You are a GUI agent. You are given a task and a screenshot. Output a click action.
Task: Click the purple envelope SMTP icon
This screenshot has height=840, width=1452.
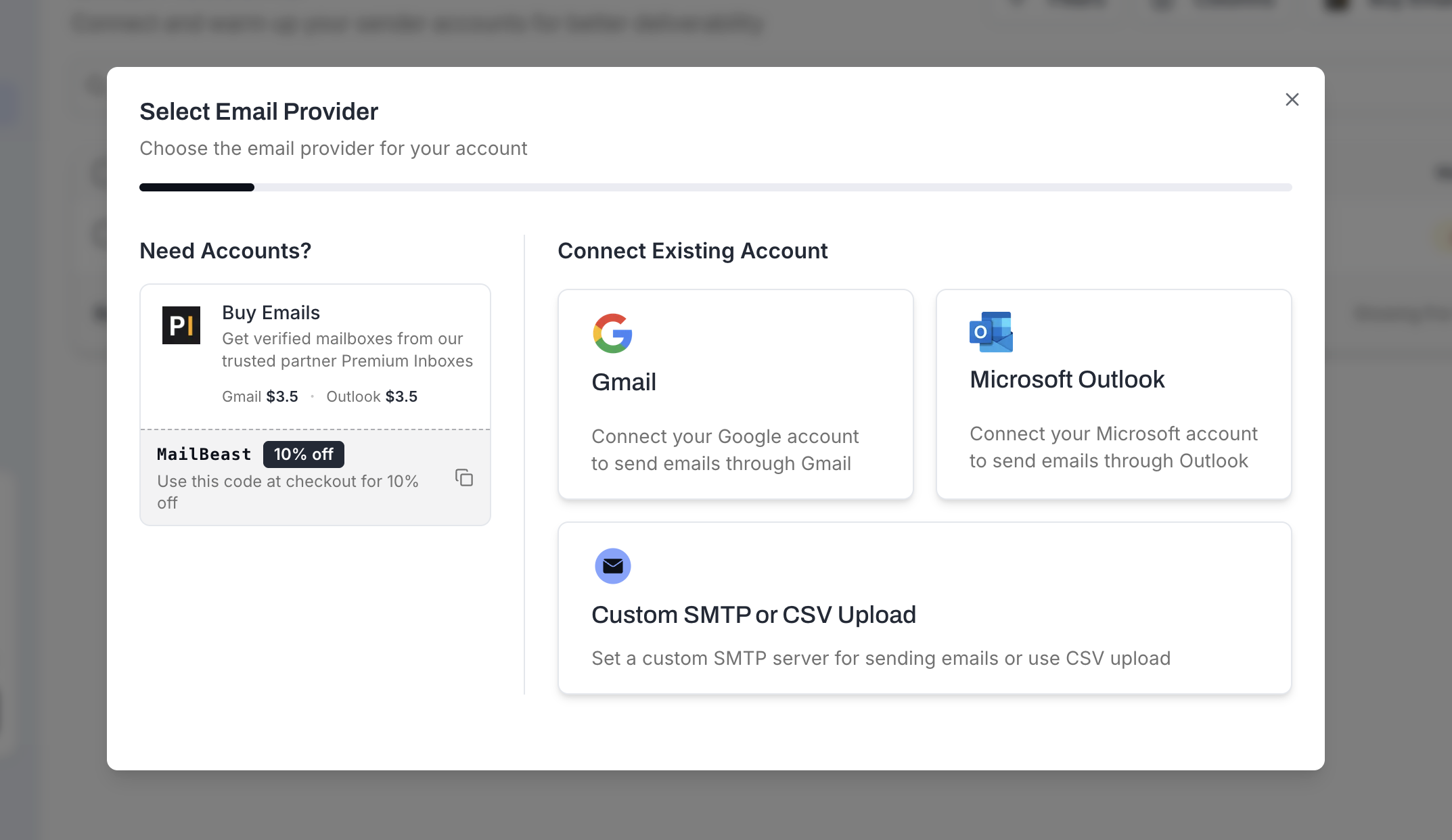click(x=612, y=565)
